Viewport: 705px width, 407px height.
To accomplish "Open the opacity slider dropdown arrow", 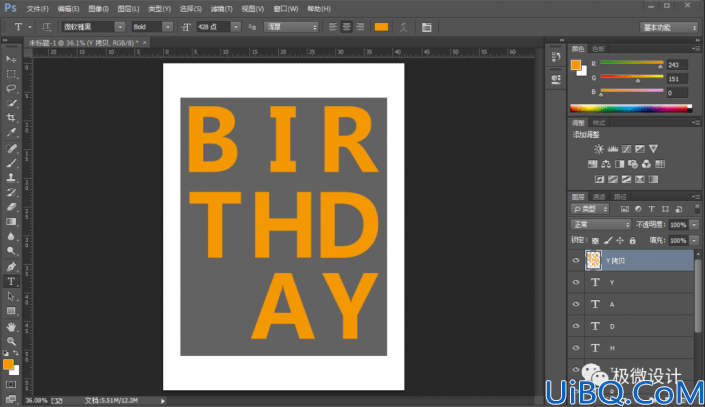I will [694, 225].
